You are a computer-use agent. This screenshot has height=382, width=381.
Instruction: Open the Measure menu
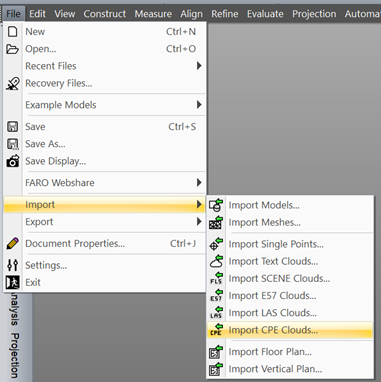click(x=153, y=14)
